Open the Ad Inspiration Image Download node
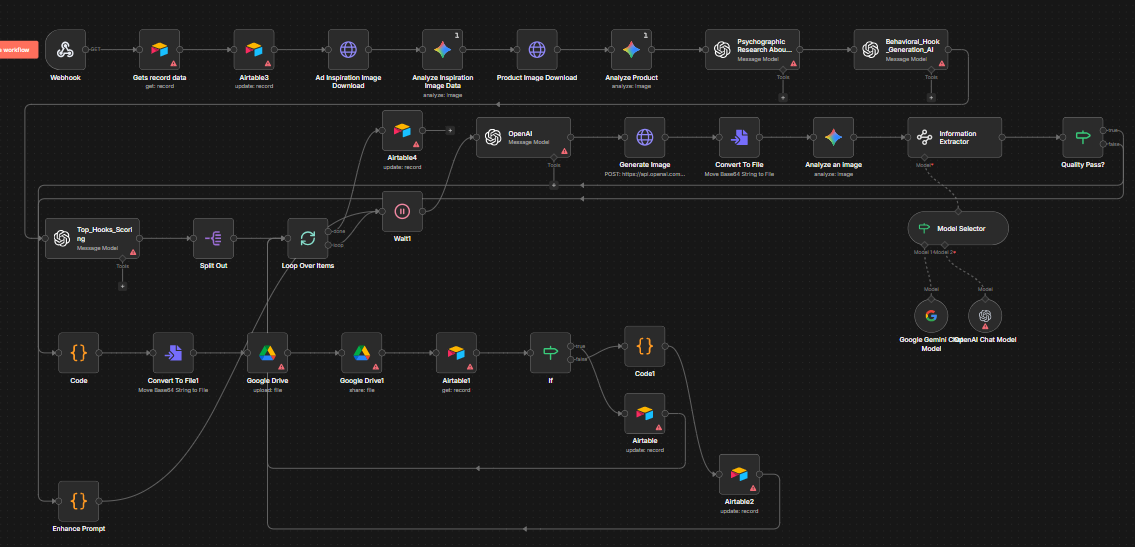 point(348,49)
